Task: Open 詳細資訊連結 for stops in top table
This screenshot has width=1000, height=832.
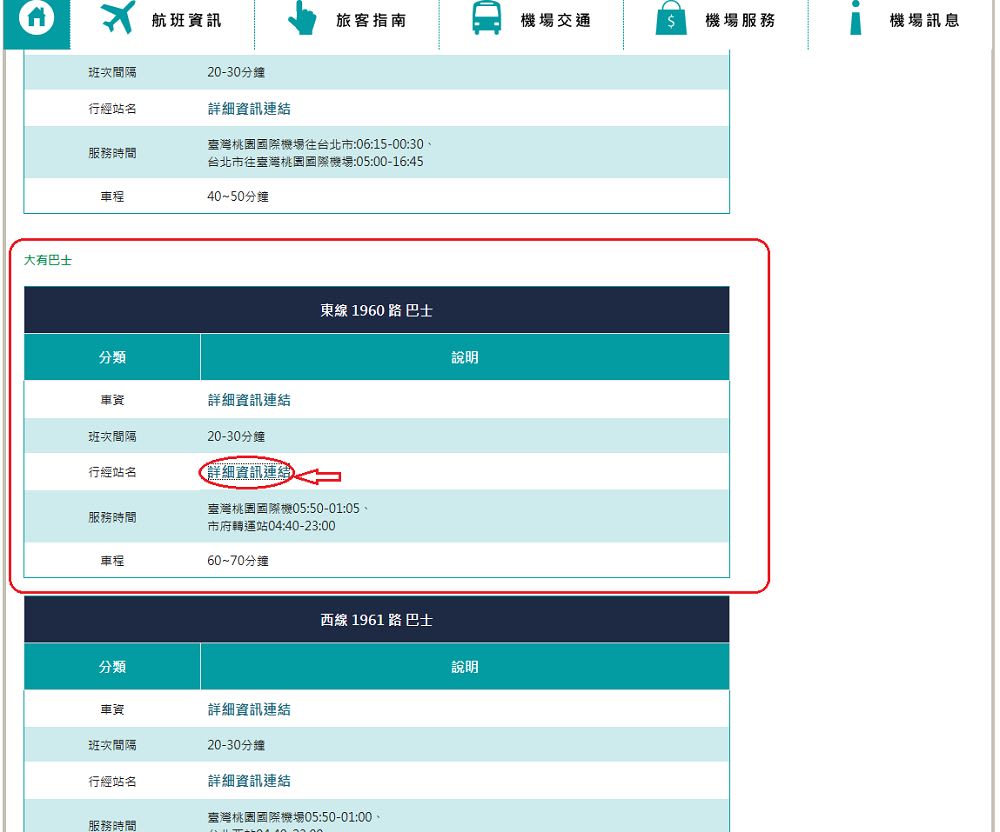Action: [249, 109]
